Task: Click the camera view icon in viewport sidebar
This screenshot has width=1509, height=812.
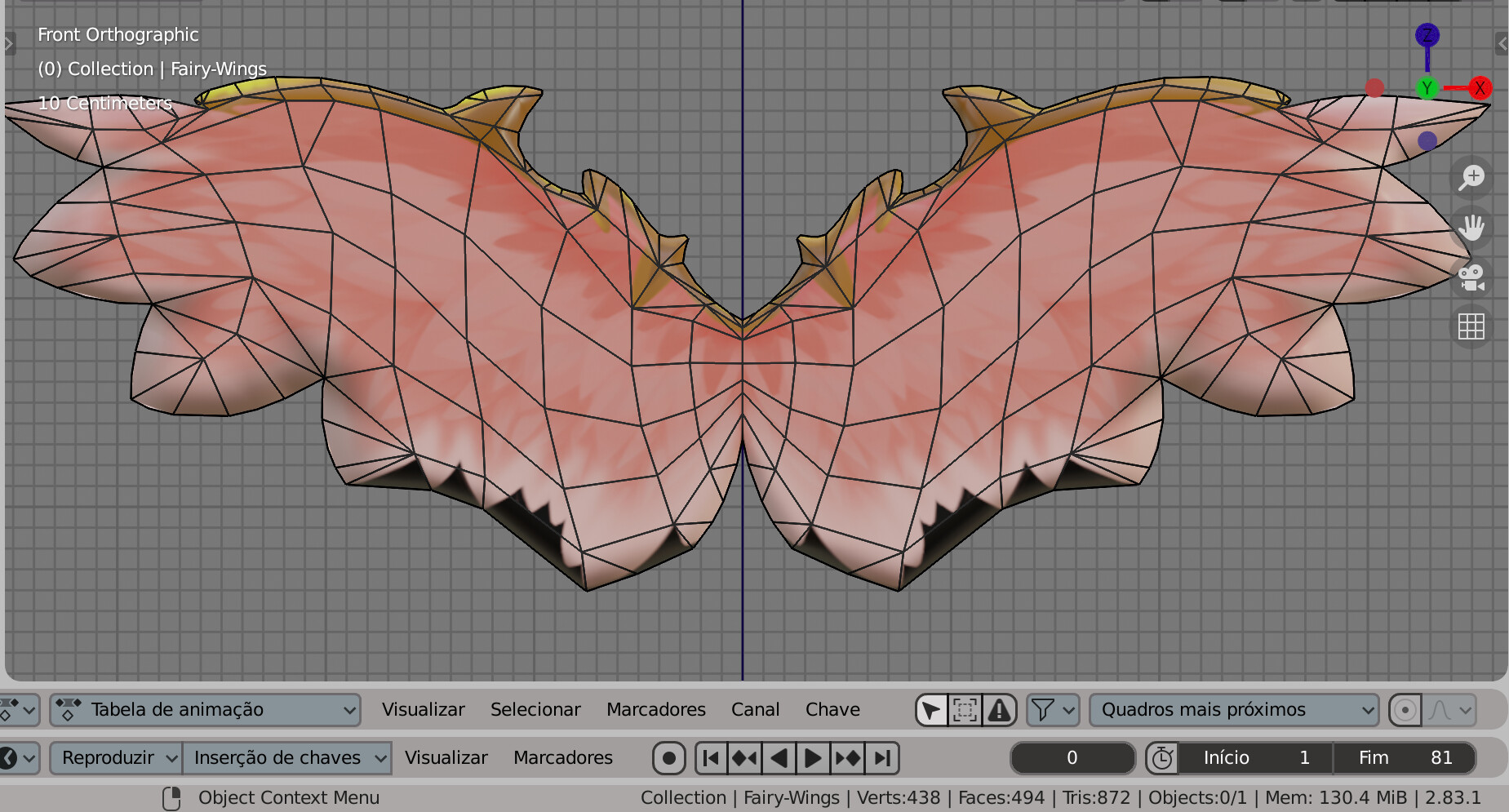Action: tap(1471, 277)
